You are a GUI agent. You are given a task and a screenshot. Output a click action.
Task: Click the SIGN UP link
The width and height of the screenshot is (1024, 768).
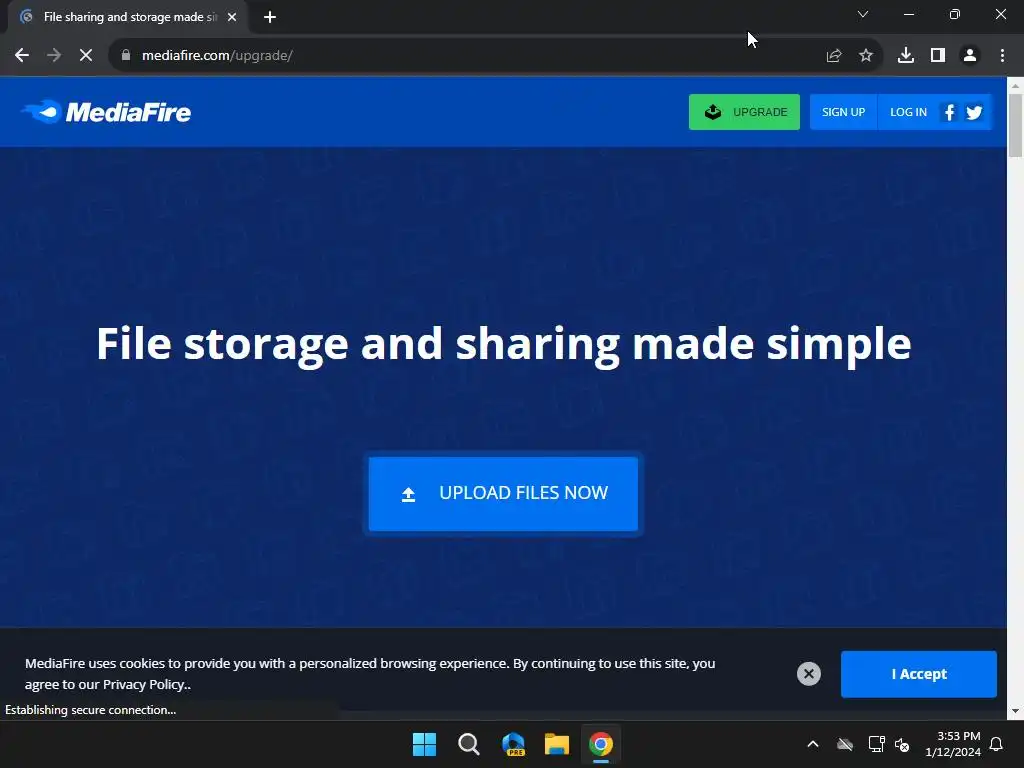coord(843,112)
